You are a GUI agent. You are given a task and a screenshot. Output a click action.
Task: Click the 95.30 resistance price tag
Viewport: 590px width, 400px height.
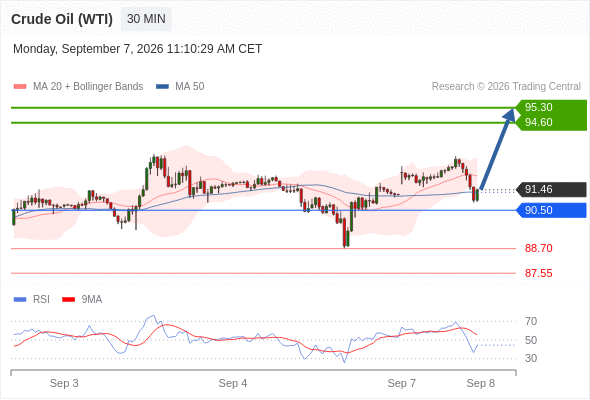point(551,107)
